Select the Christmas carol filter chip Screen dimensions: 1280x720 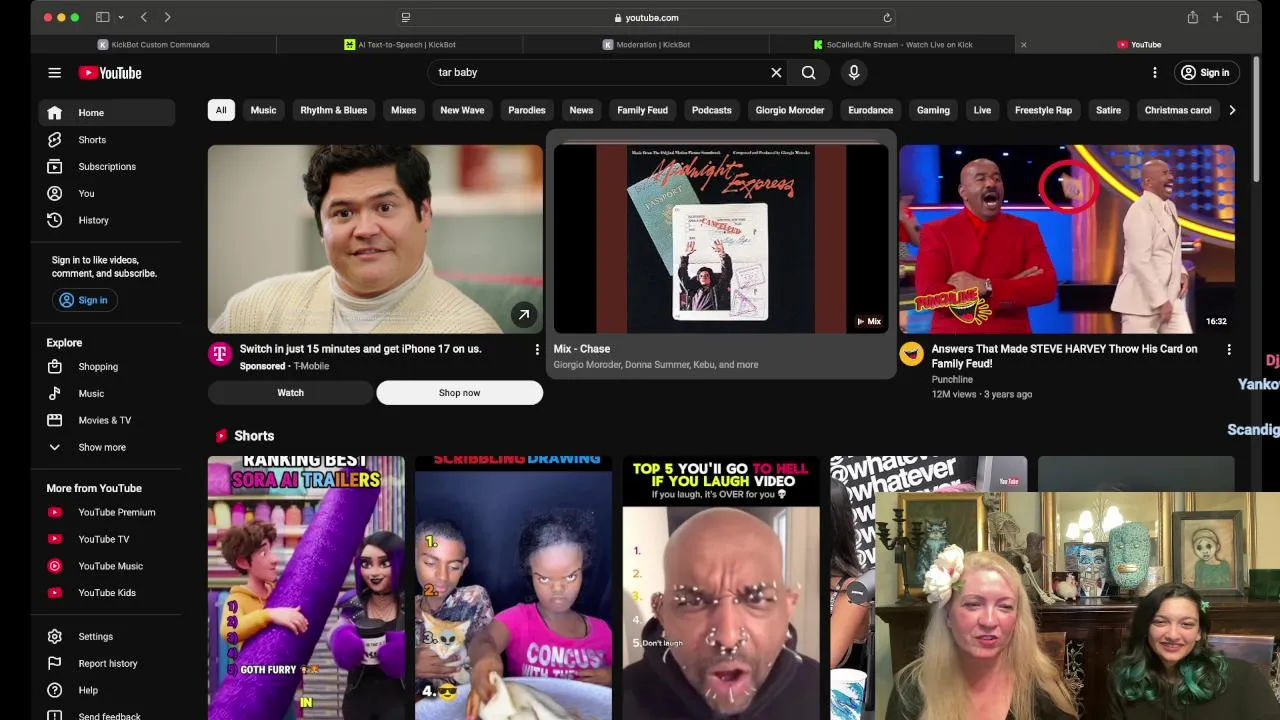pos(1177,110)
